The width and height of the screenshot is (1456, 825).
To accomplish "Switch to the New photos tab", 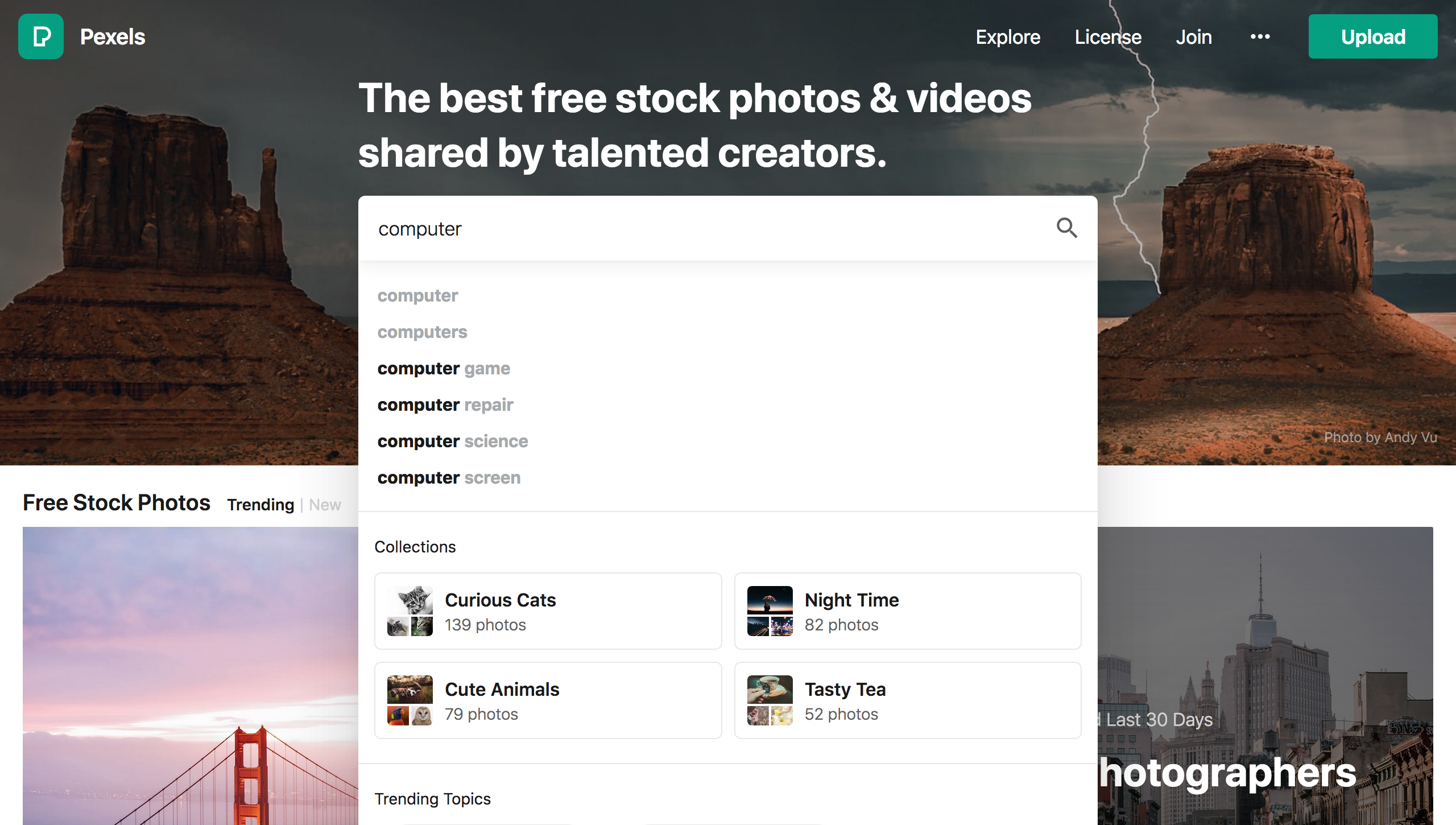I will click(325, 505).
